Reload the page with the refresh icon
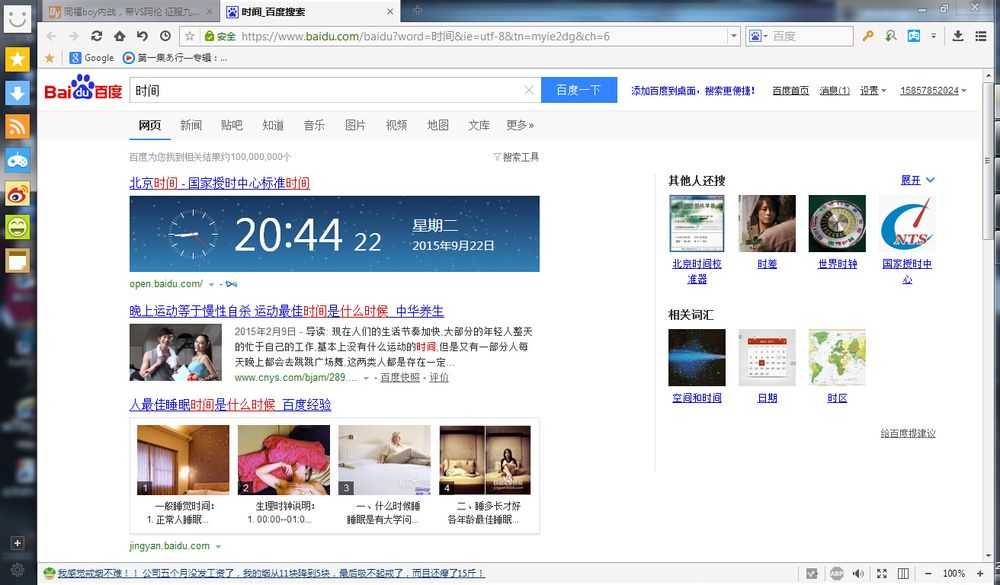1000x585 pixels. pos(96,36)
